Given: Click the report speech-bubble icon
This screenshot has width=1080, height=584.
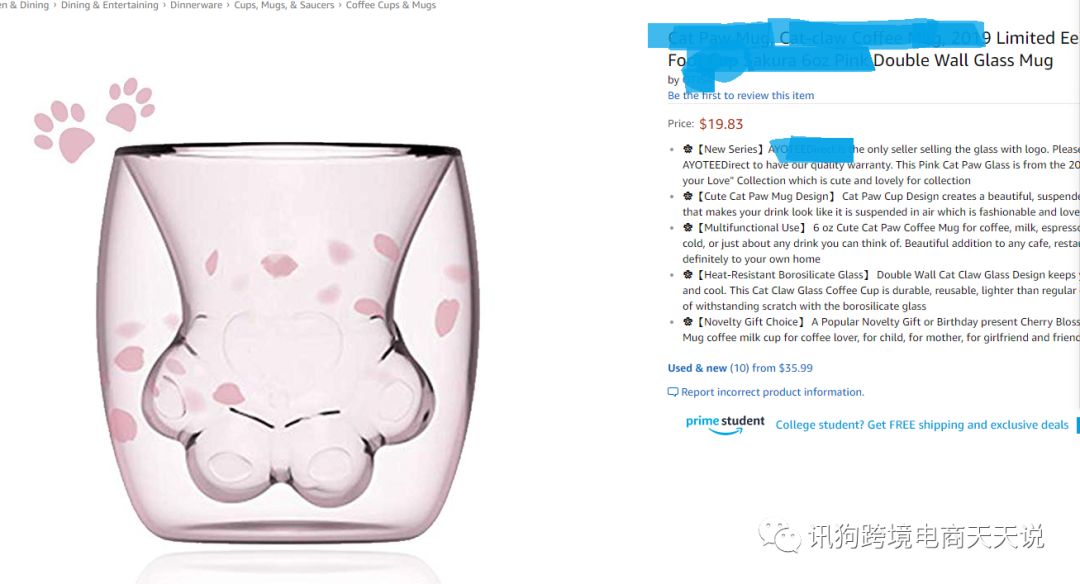Looking at the screenshot, I should pos(673,392).
